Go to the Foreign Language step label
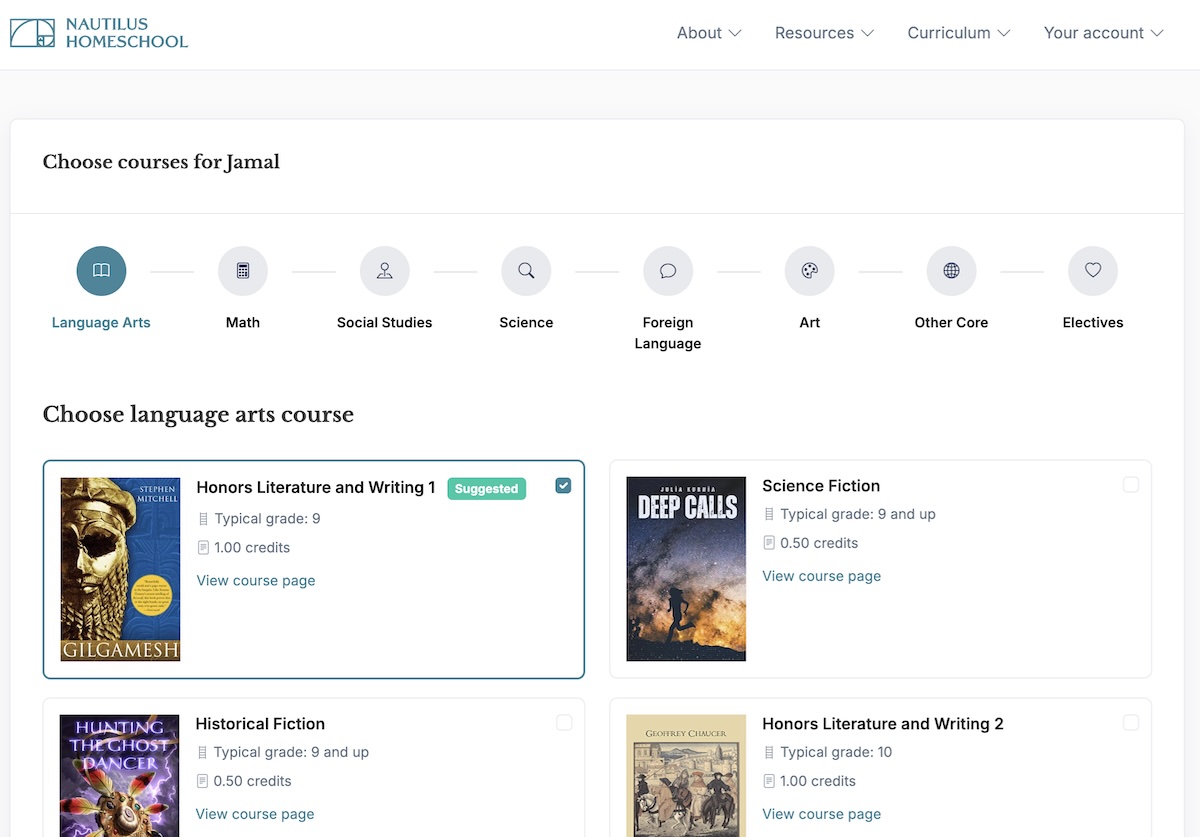Viewport: 1200px width, 837px height. (668, 333)
